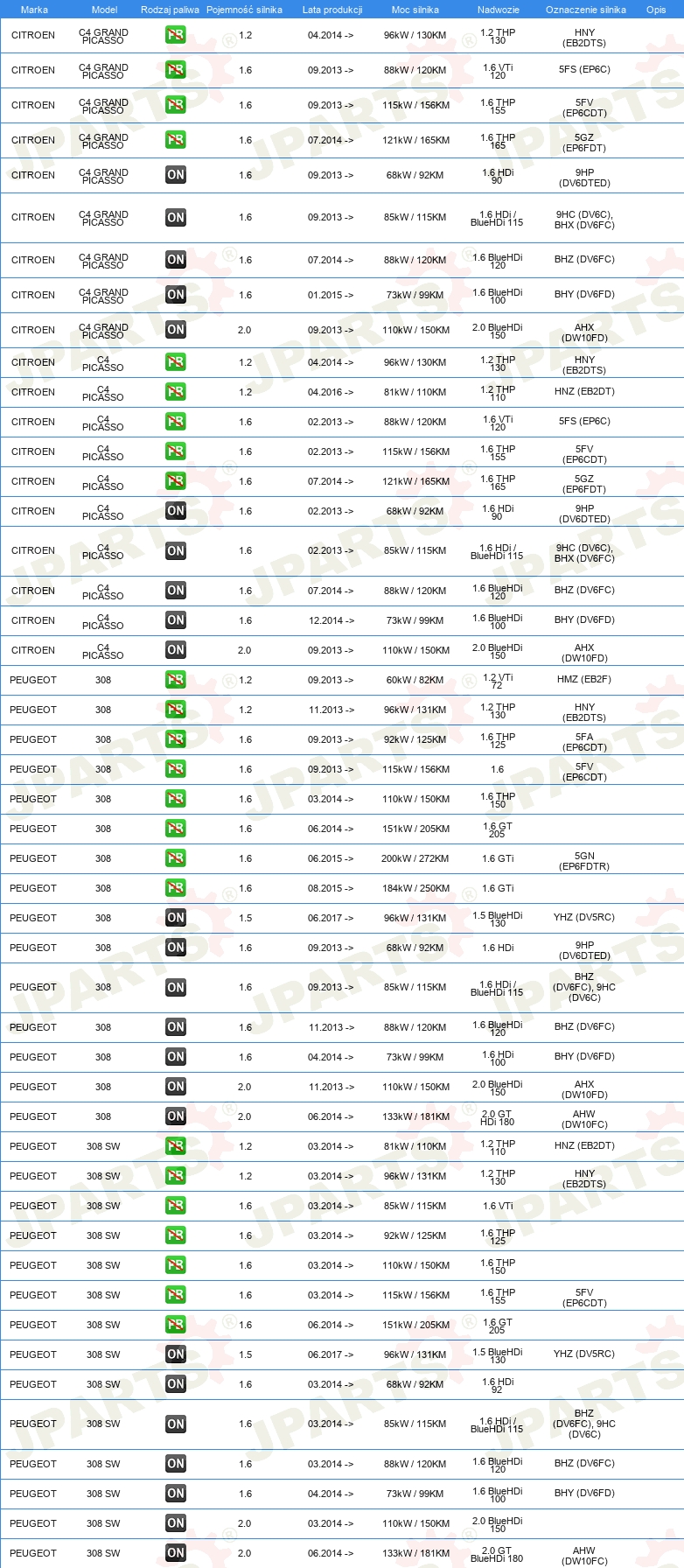Click ON icon for C4 Grand Picasso 73kW/99KM
The height and width of the screenshot is (1568, 684).
[x=176, y=295]
